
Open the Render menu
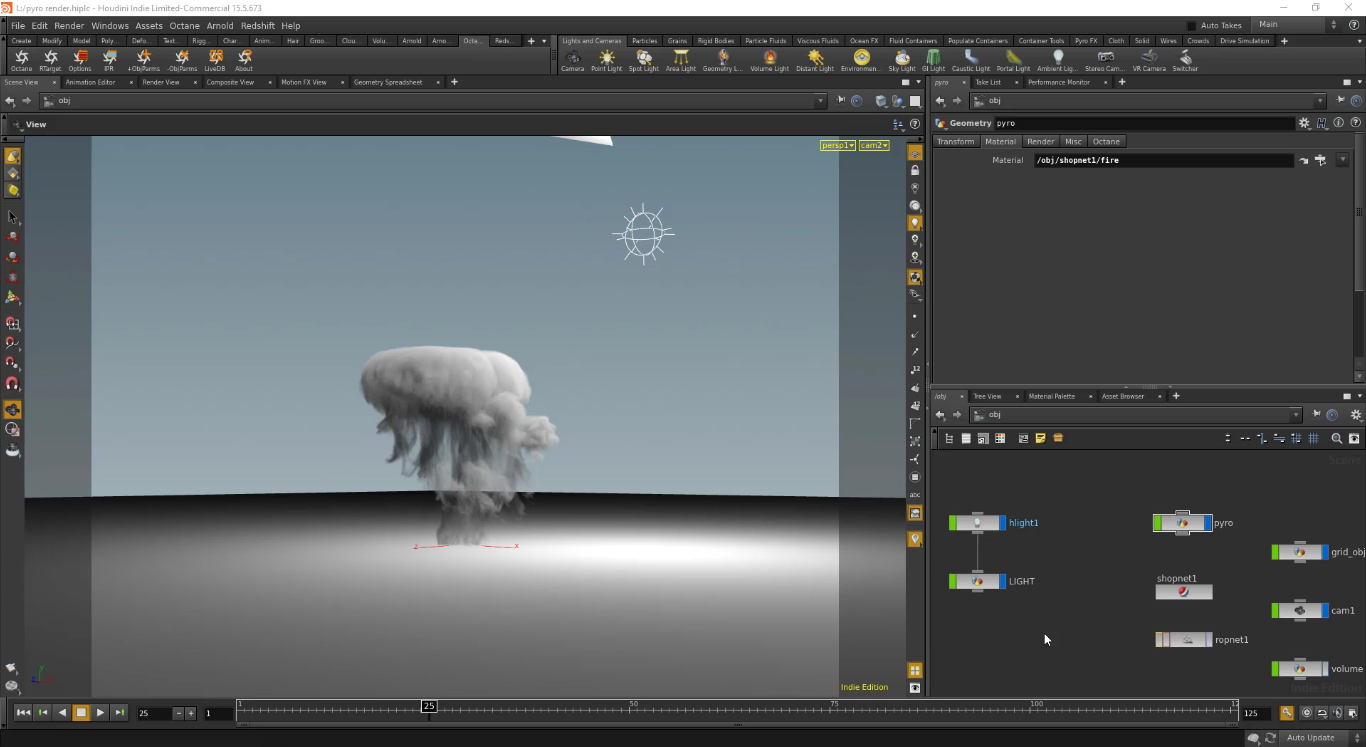click(69, 25)
